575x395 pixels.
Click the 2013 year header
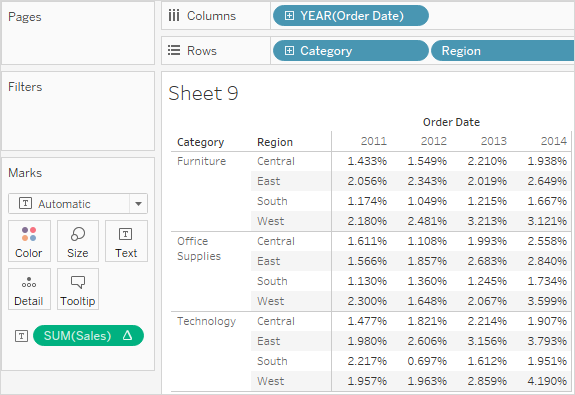pos(494,141)
